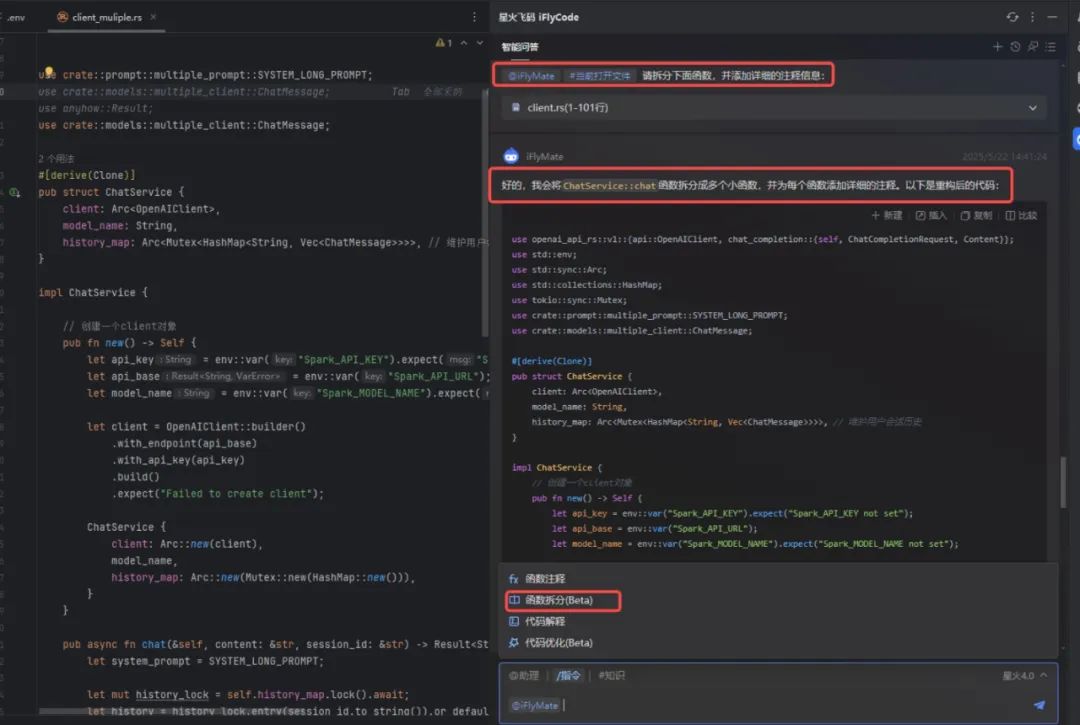The image size is (1080, 725).
Task: Click the #当前打开文件 tag in the prompt
Action: tap(599, 76)
